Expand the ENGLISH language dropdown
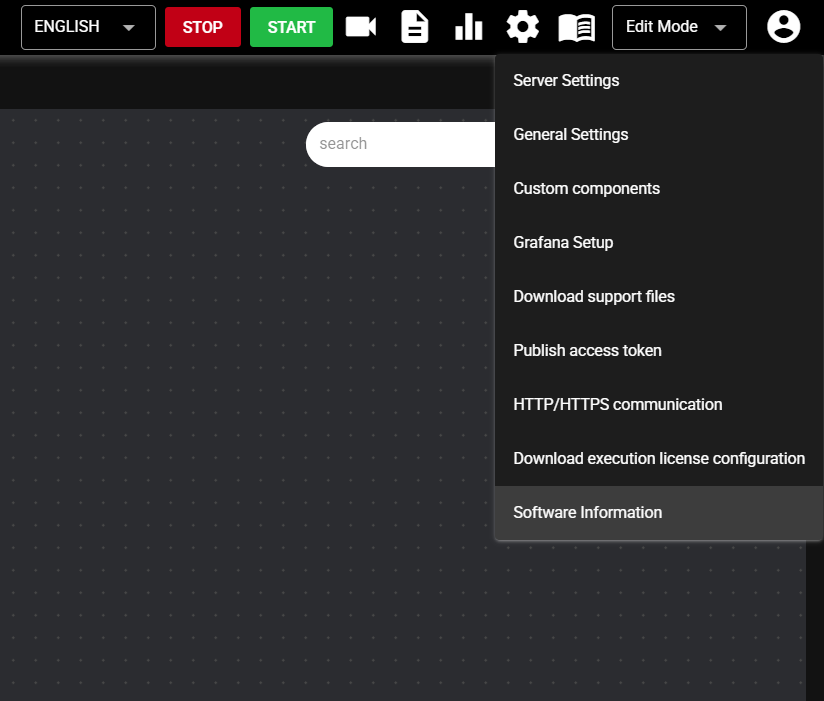This screenshot has width=824, height=701. 88,27
